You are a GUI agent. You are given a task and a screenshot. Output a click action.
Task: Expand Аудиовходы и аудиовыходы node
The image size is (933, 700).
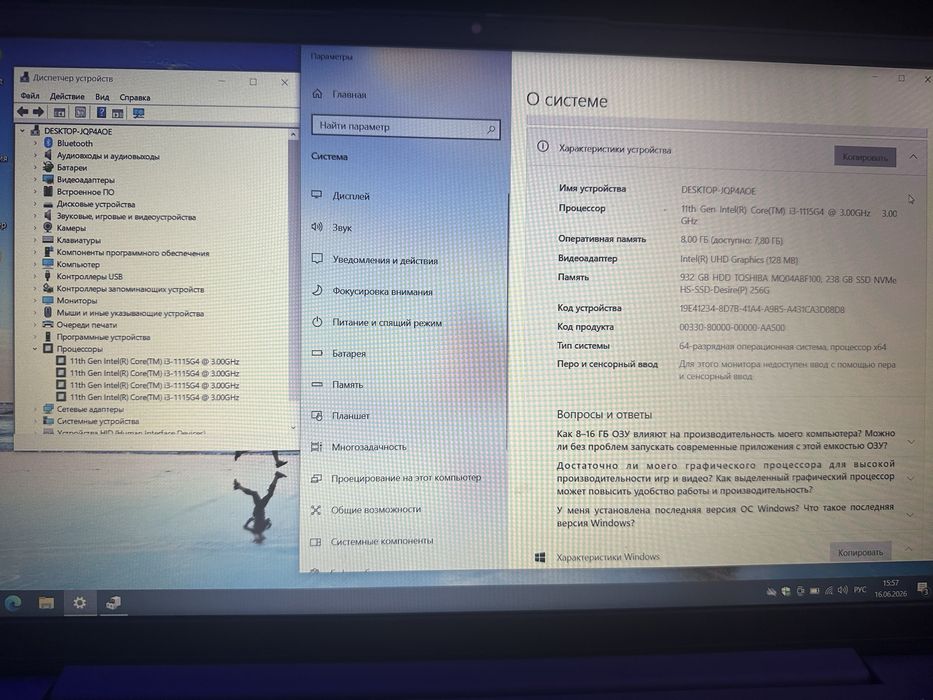click(x=35, y=156)
